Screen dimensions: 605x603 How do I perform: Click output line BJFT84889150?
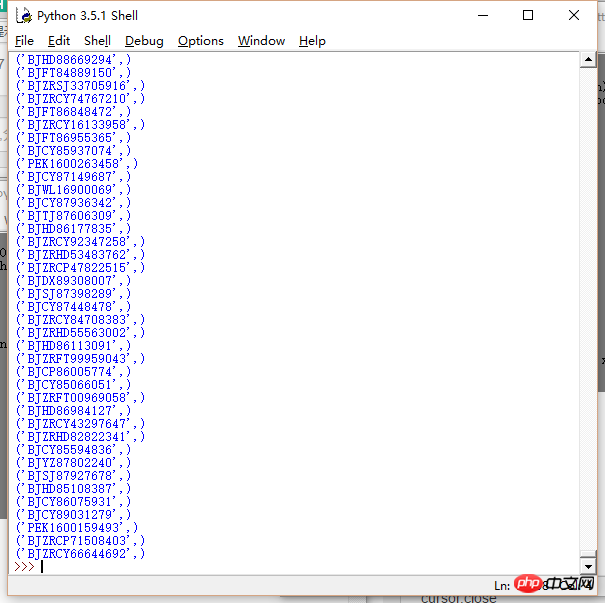73,73
